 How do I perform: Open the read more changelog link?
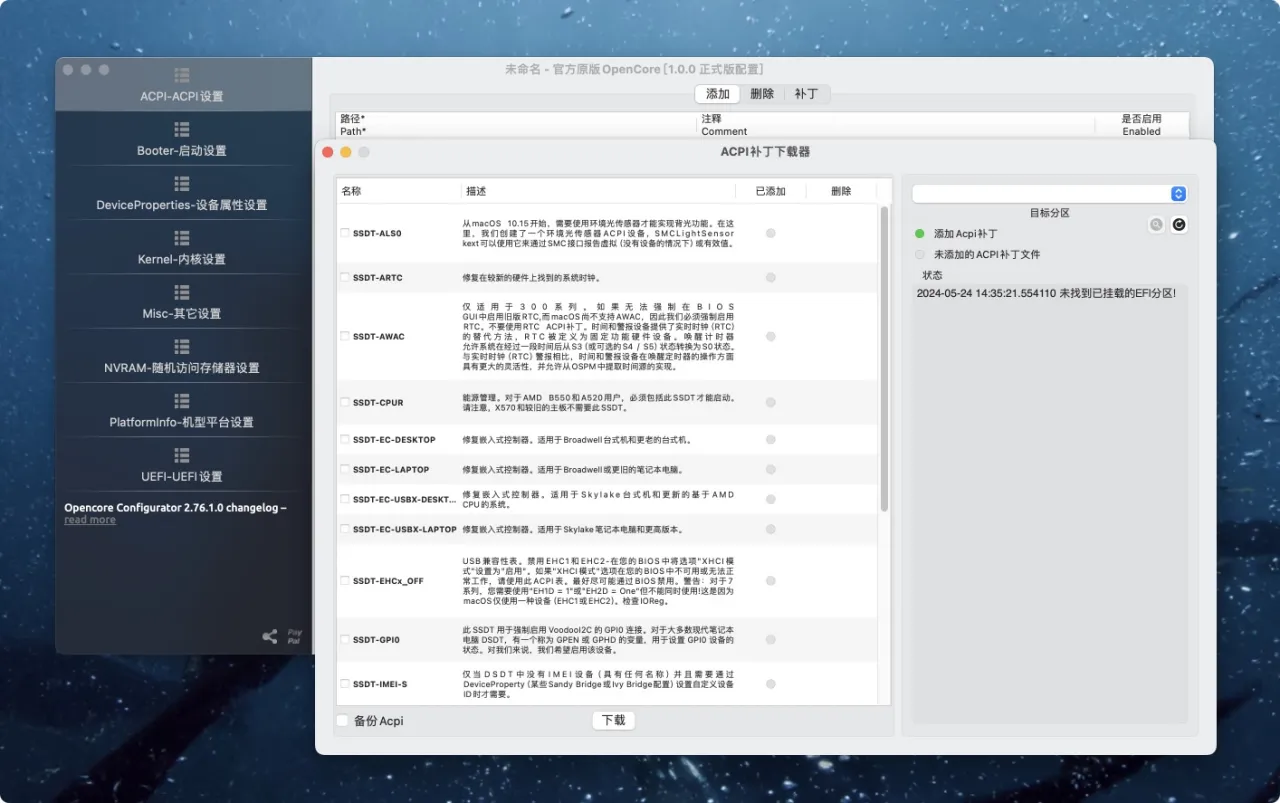point(90,520)
